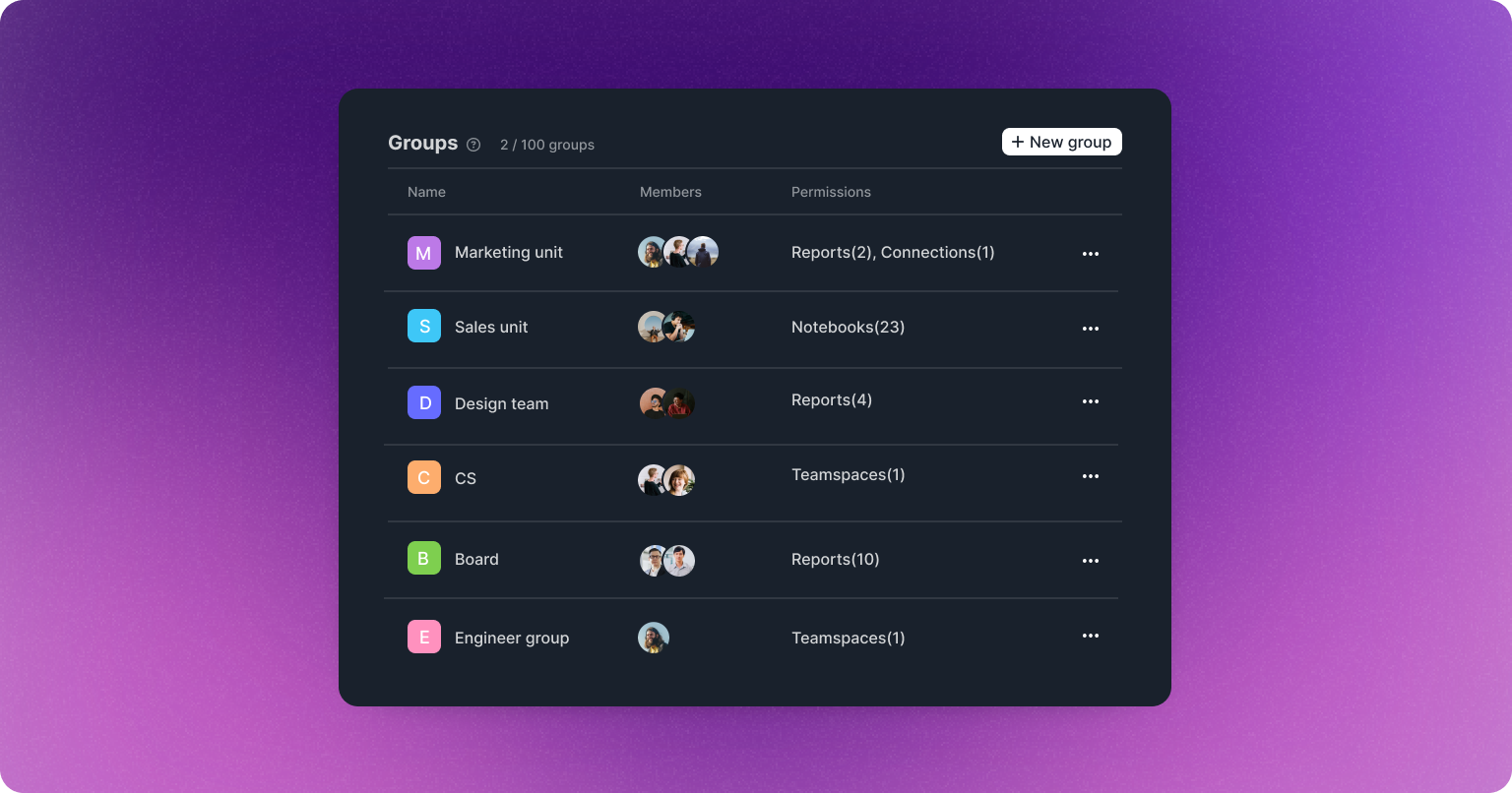Open more actions for Engineer group
Screen dimensions: 1512x793
[1090, 636]
